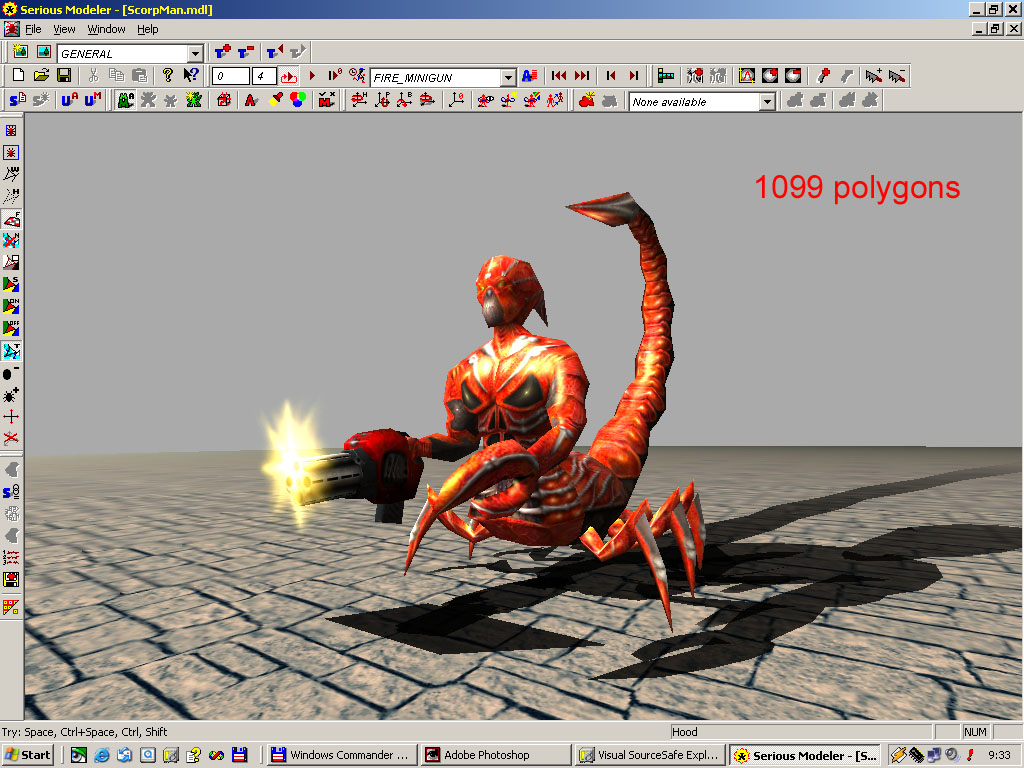
Task: Switch to Adobe Photoshop in the taskbar
Action: 496,755
